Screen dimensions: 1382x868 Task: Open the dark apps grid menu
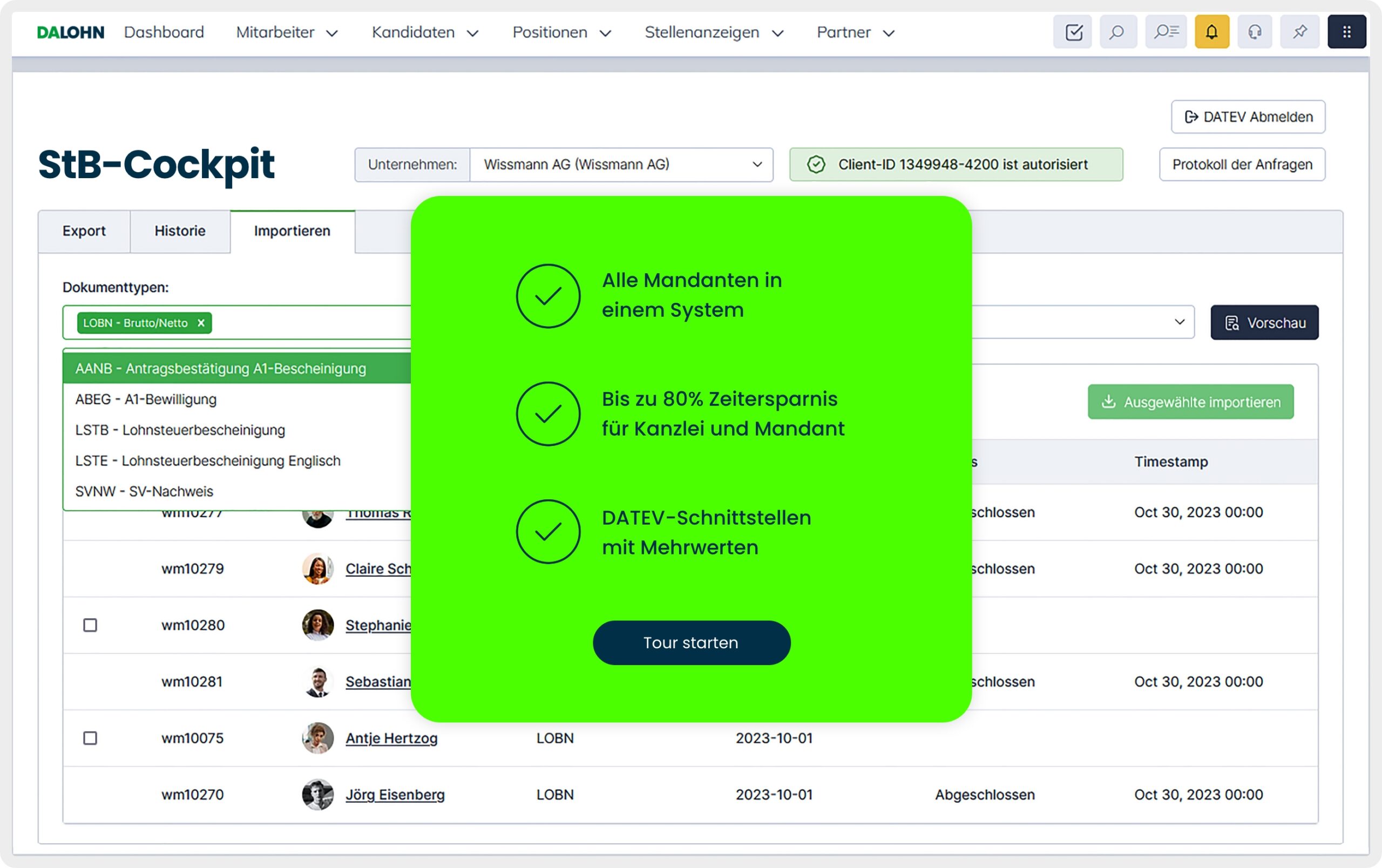pyautogui.click(x=1346, y=32)
